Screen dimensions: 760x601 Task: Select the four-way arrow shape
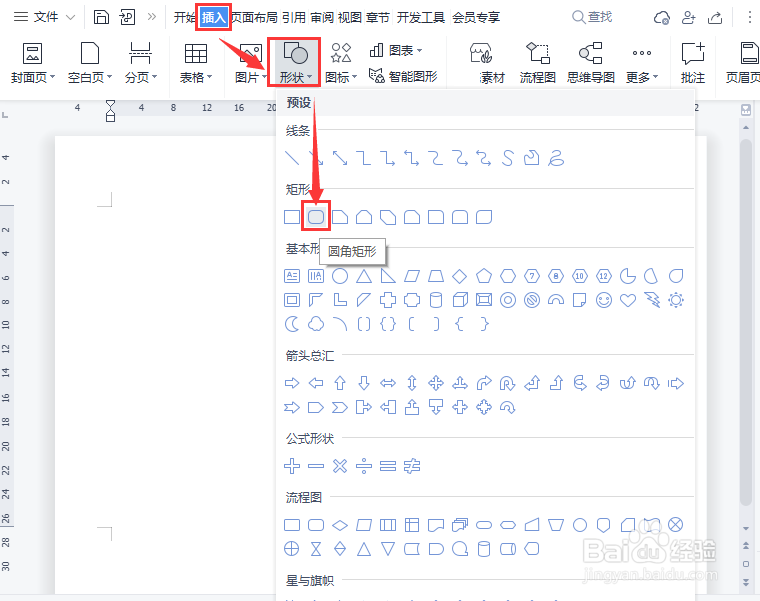(436, 383)
